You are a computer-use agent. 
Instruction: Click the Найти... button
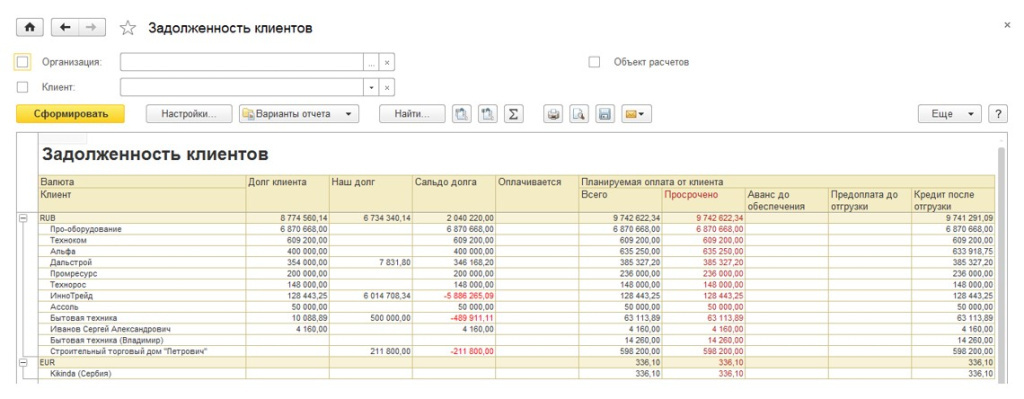(x=412, y=114)
